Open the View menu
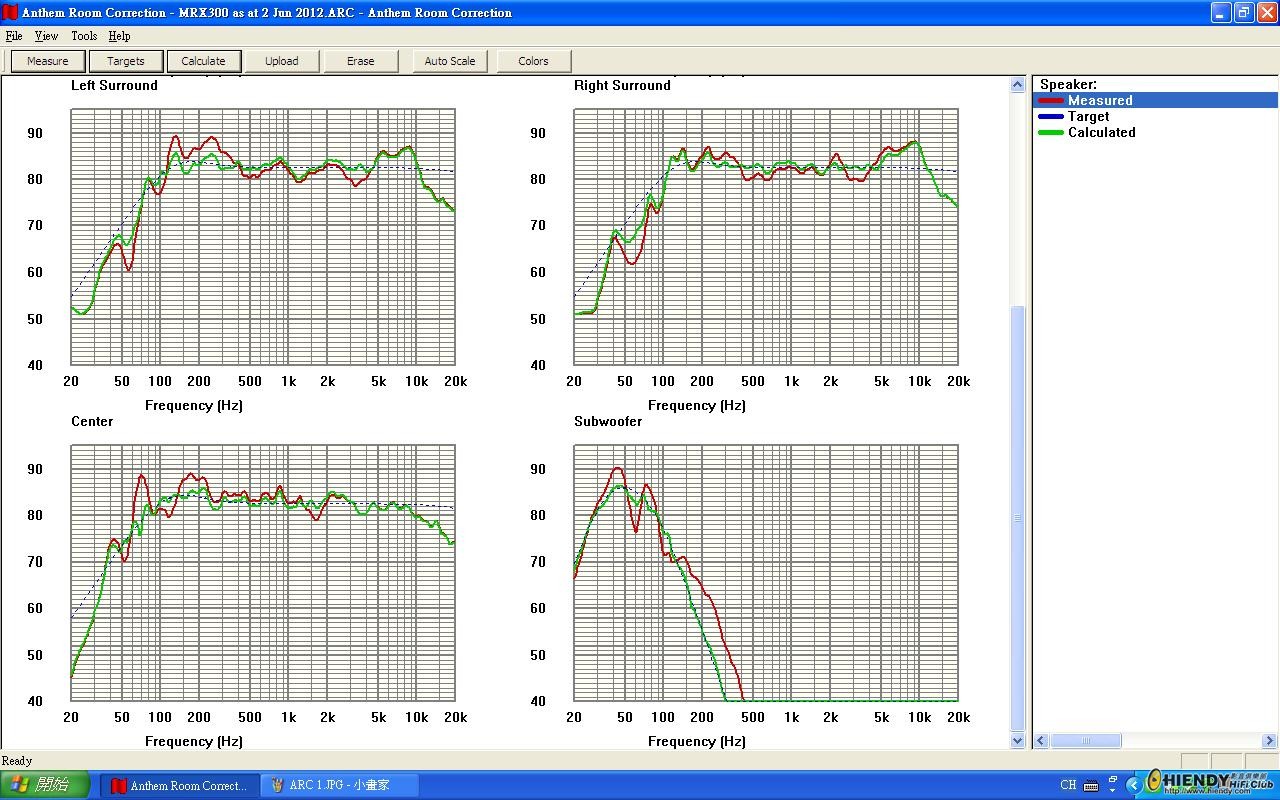 point(46,36)
